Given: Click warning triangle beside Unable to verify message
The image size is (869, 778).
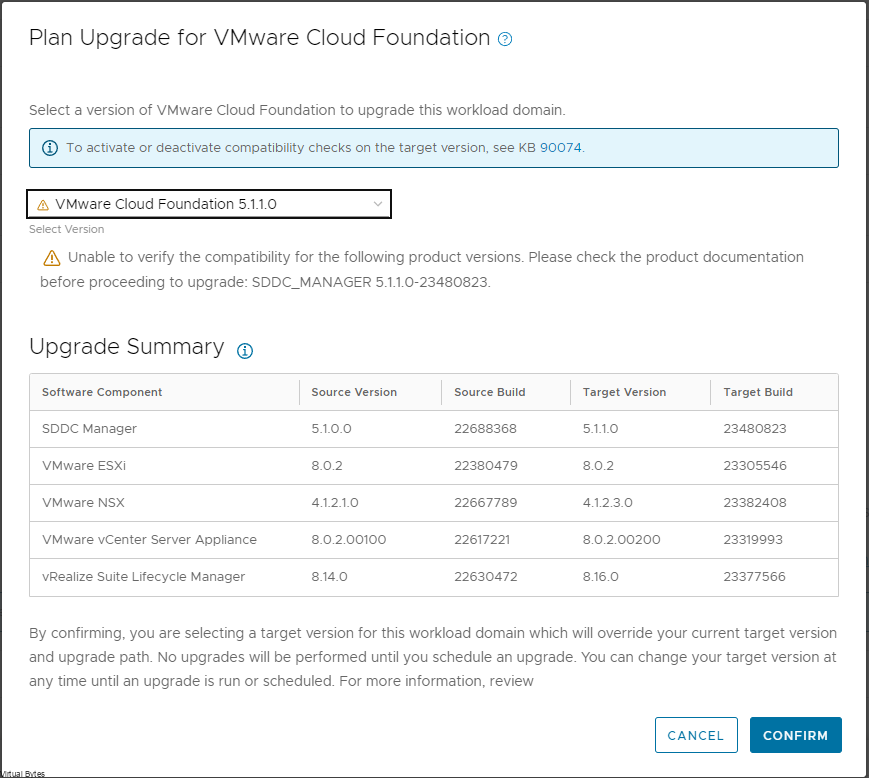Looking at the screenshot, I should pyautogui.click(x=52, y=258).
